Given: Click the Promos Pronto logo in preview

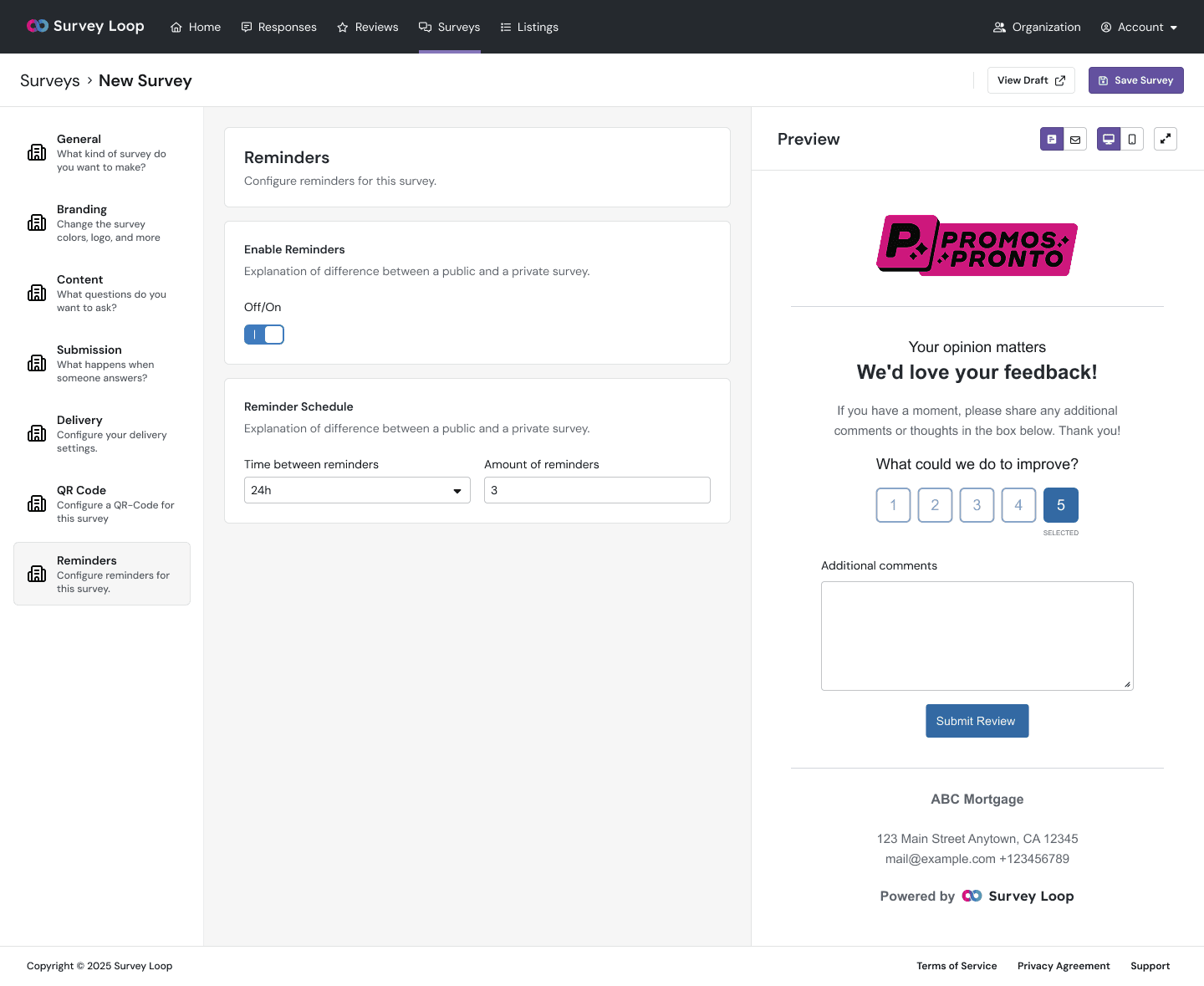Looking at the screenshot, I should click(977, 245).
